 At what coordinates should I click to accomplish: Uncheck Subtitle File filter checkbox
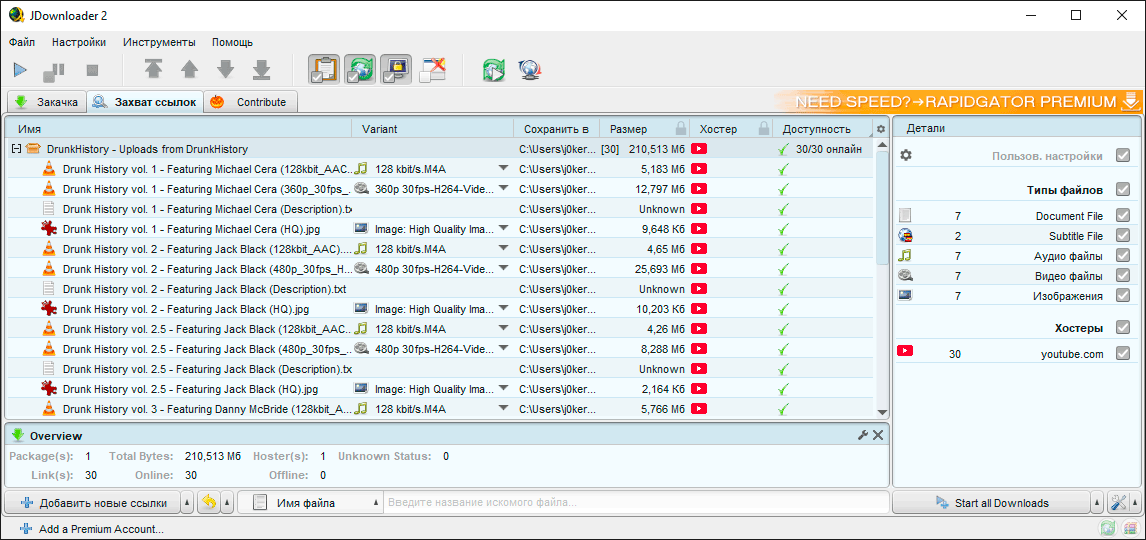pos(1123,236)
